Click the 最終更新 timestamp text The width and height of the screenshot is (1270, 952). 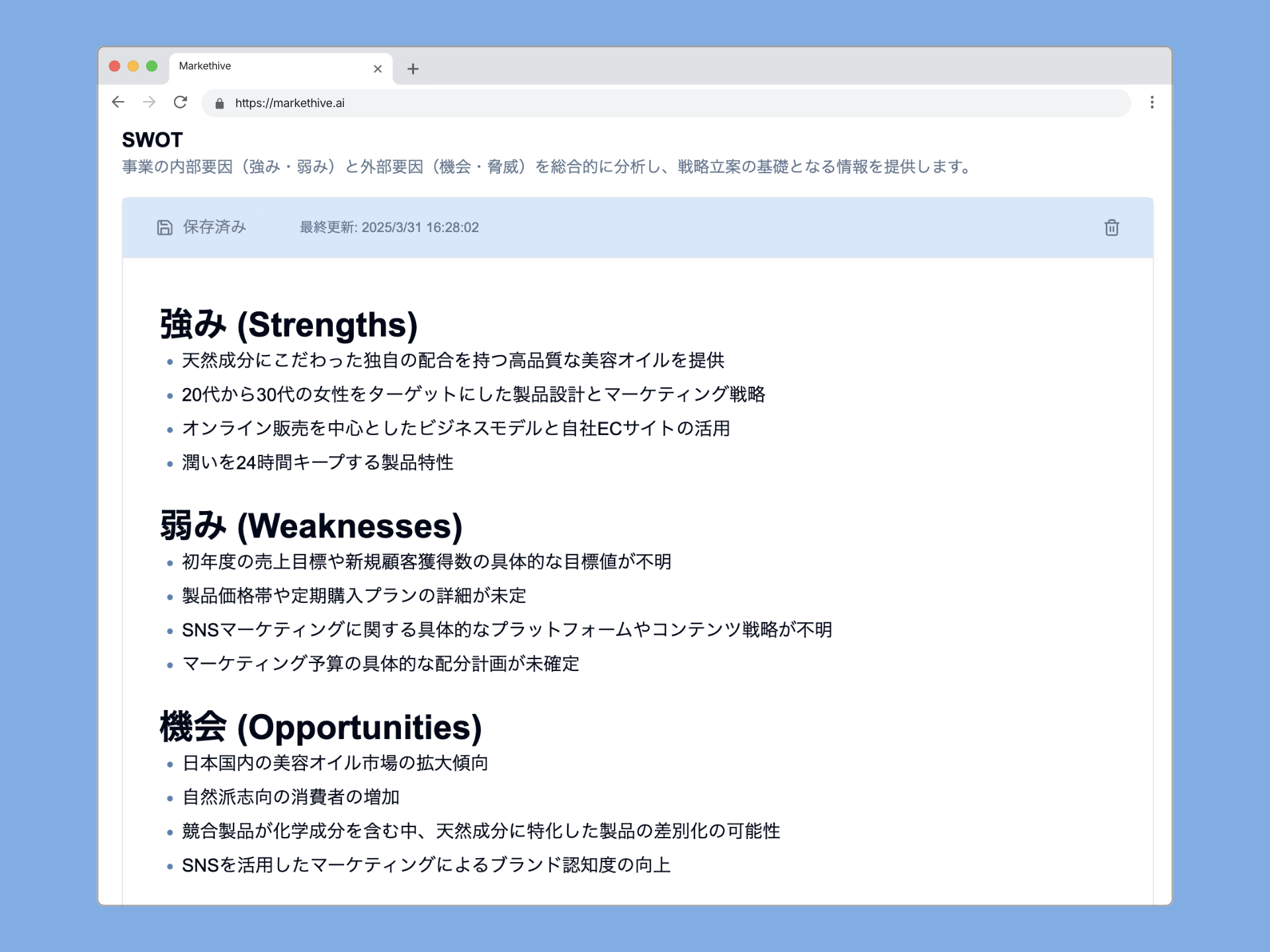coord(389,227)
